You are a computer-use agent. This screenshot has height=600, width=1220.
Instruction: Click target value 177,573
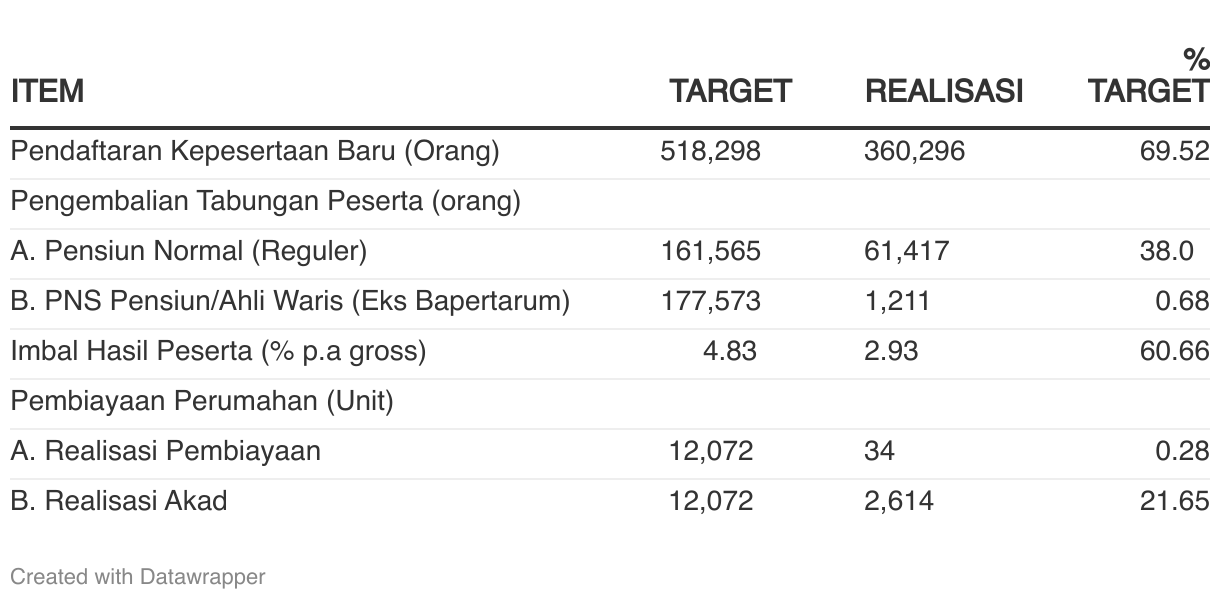click(711, 301)
